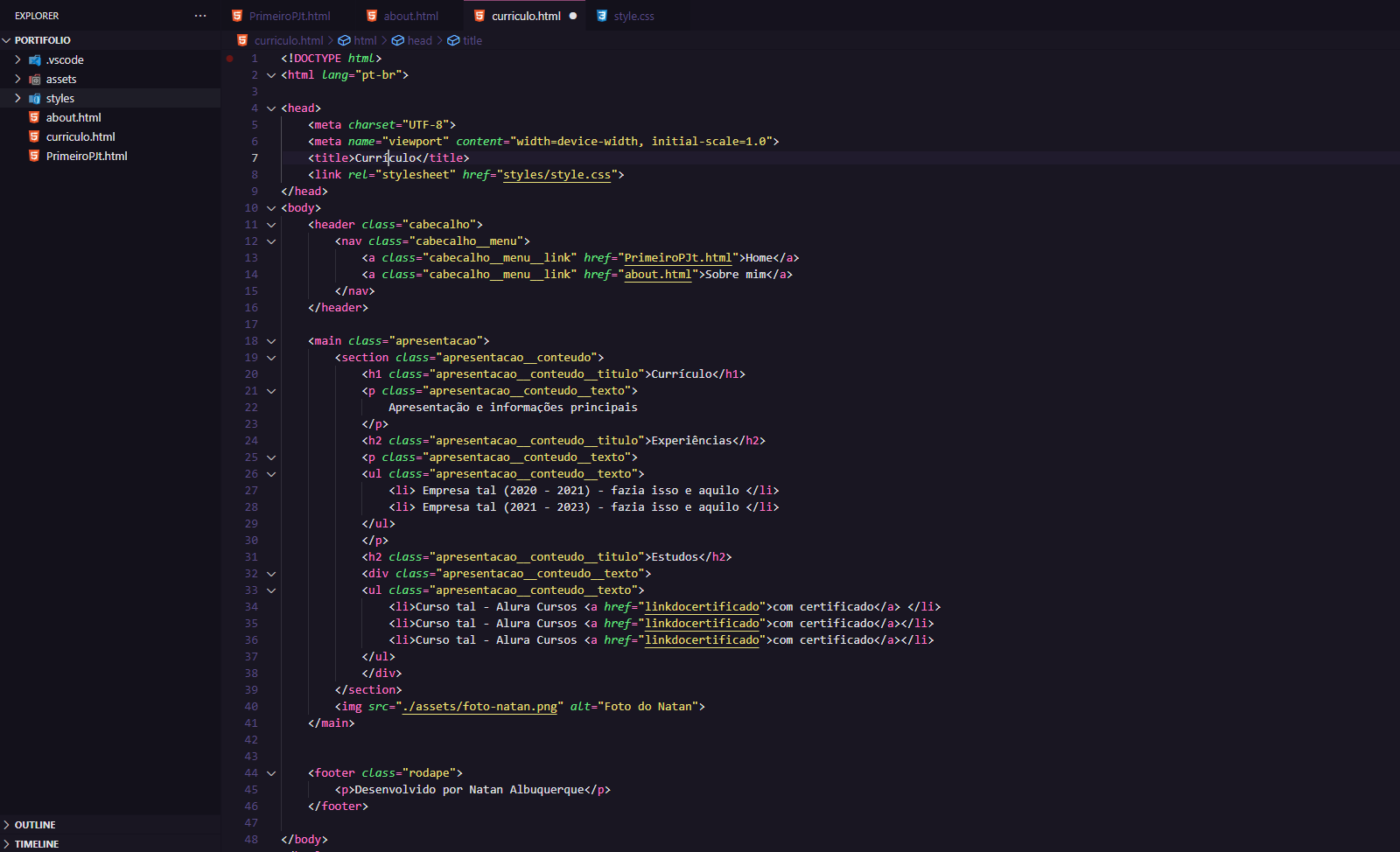Fold the main block at line 18
The image size is (1400, 852).
point(271,341)
